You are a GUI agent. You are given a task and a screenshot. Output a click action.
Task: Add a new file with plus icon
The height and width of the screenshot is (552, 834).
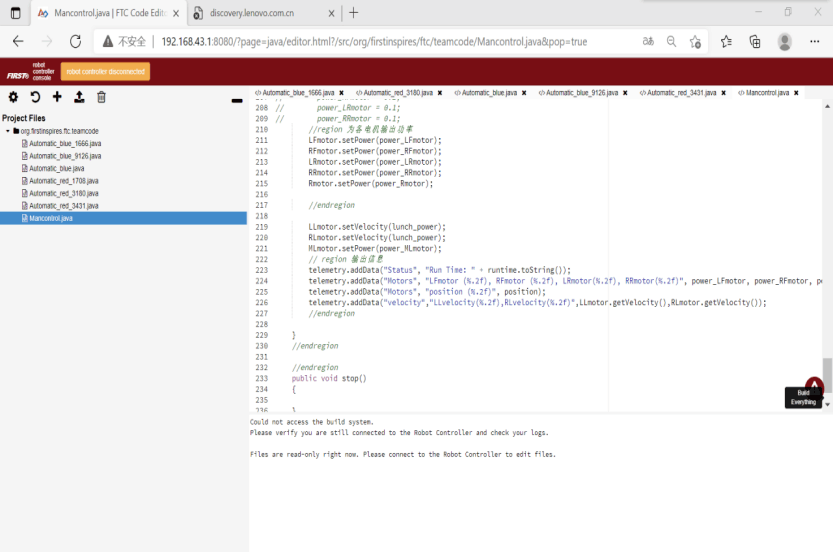coord(57,97)
